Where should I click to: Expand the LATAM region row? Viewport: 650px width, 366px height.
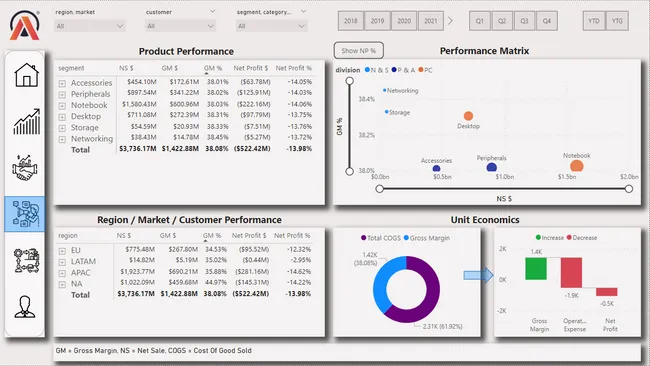[62, 262]
